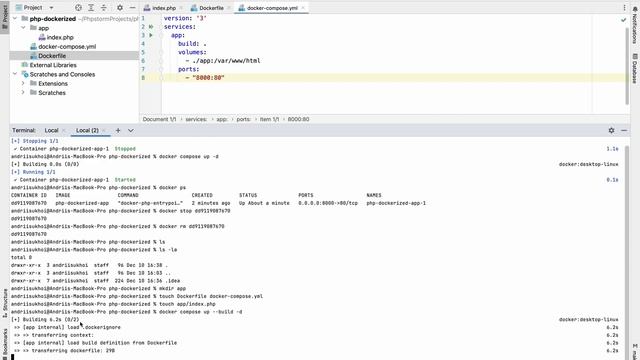The width and height of the screenshot is (640, 360).
Task: Select the docker-compose.yml editor tab
Action: (272, 8)
